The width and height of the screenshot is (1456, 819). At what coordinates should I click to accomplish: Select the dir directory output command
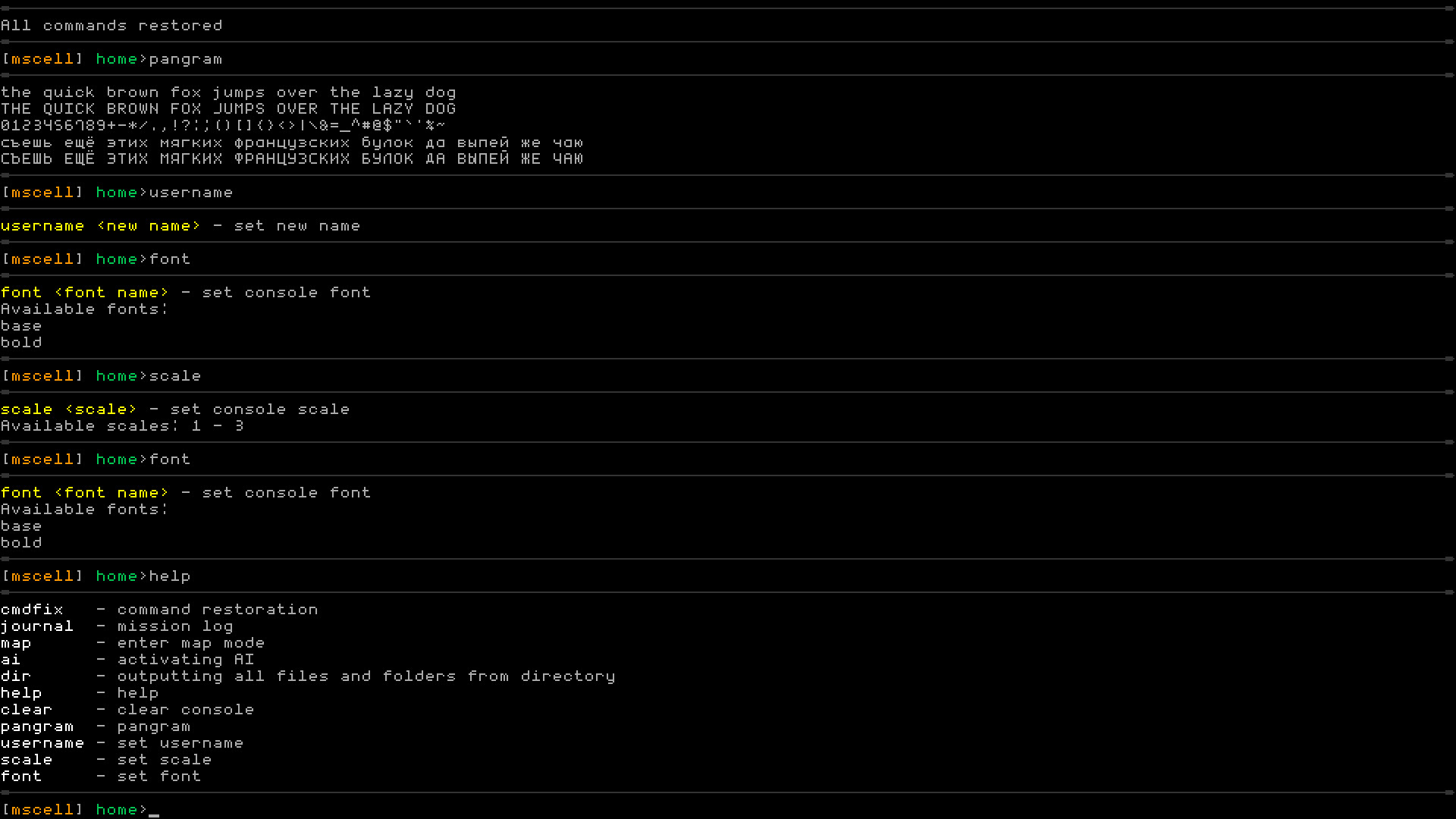click(15, 675)
